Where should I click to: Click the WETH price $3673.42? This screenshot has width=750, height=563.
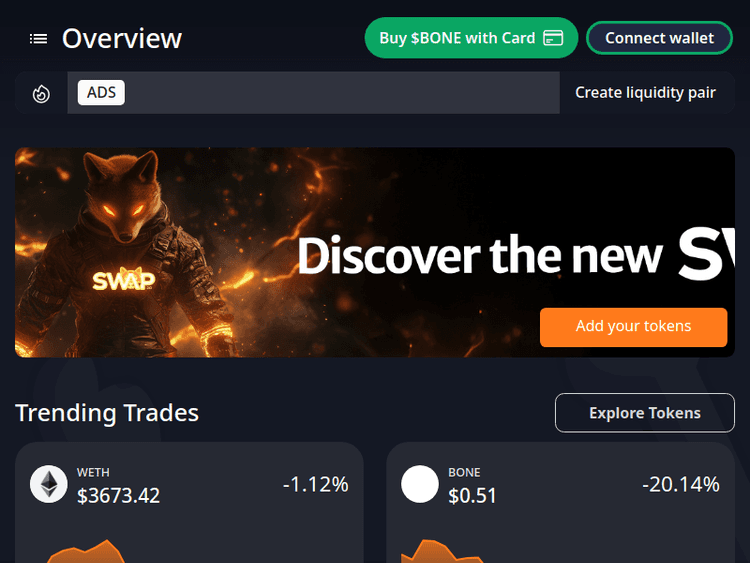click(119, 496)
